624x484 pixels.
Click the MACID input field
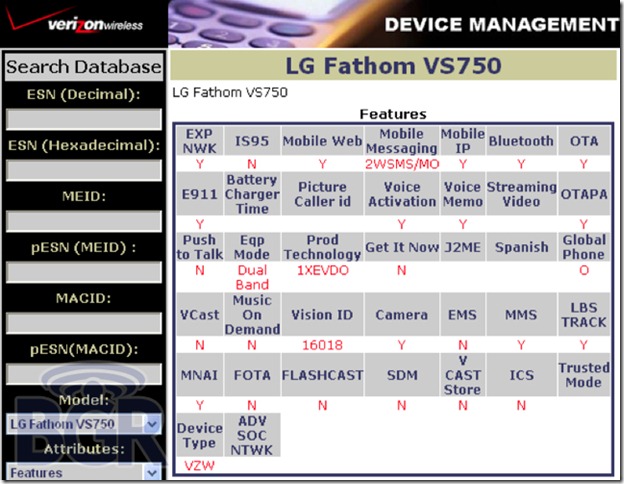click(x=84, y=323)
